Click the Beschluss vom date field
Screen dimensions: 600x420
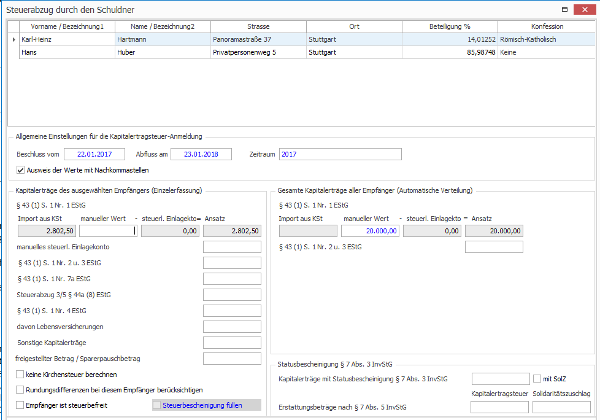point(95,154)
